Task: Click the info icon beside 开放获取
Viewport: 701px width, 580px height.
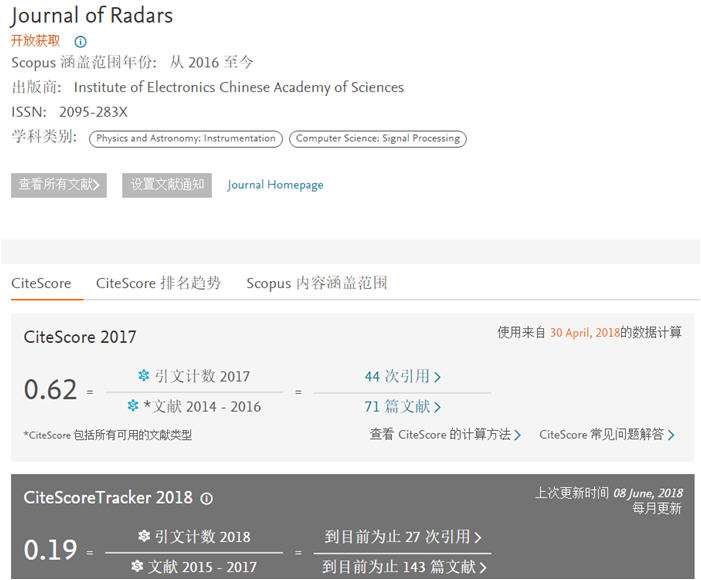Action: coord(81,42)
